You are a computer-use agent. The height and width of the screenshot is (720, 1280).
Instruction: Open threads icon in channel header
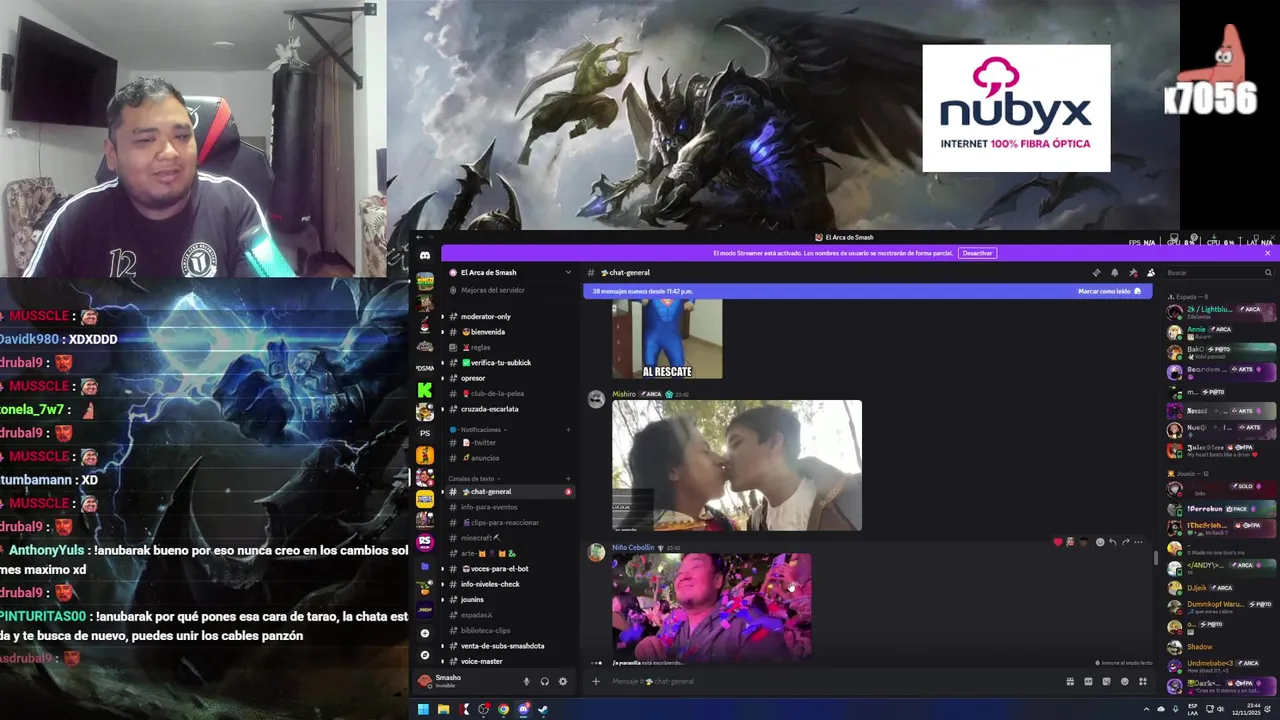tap(1097, 272)
